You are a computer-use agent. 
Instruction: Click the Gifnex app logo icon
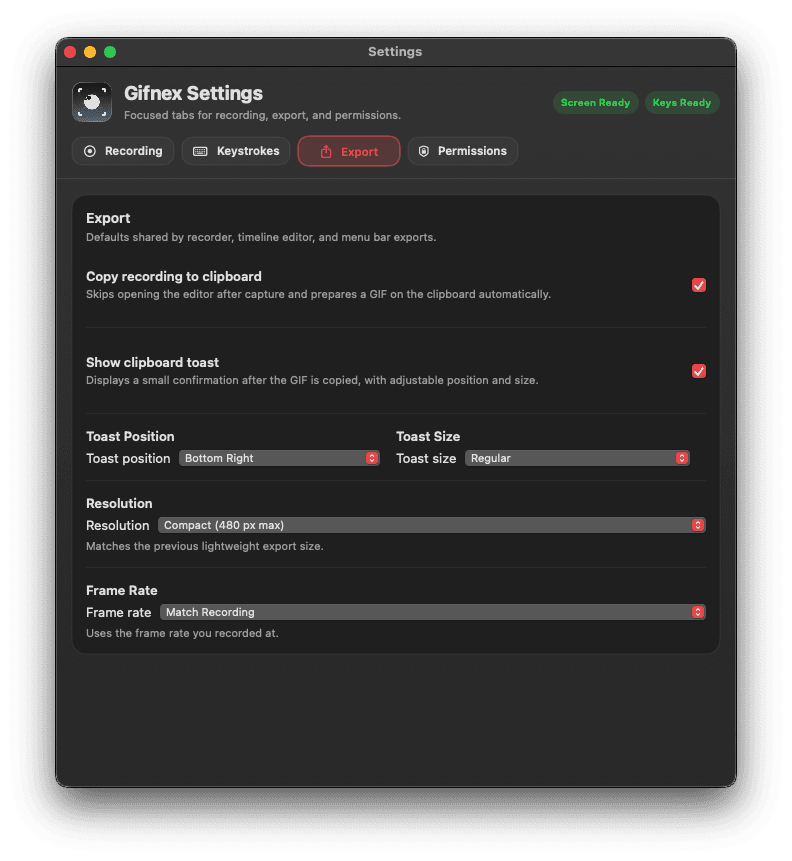(92, 102)
